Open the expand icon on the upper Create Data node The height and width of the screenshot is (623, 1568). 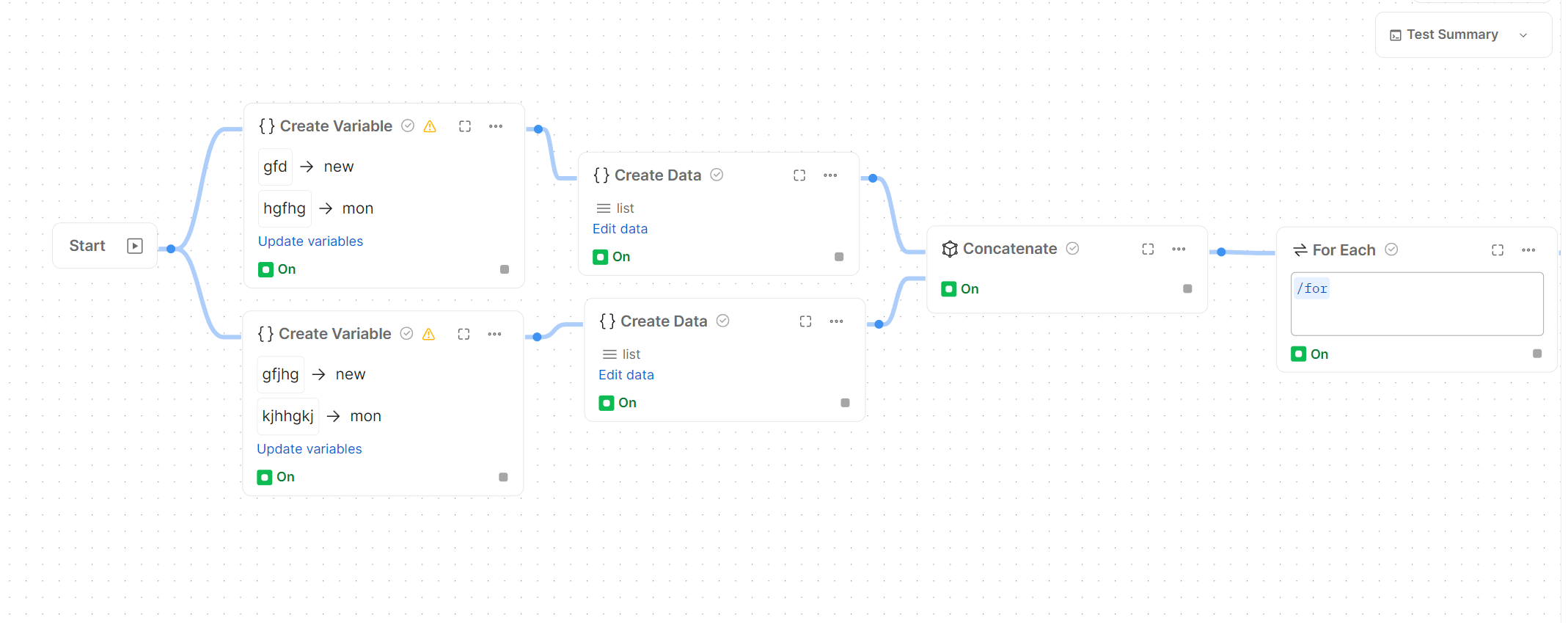tap(799, 175)
